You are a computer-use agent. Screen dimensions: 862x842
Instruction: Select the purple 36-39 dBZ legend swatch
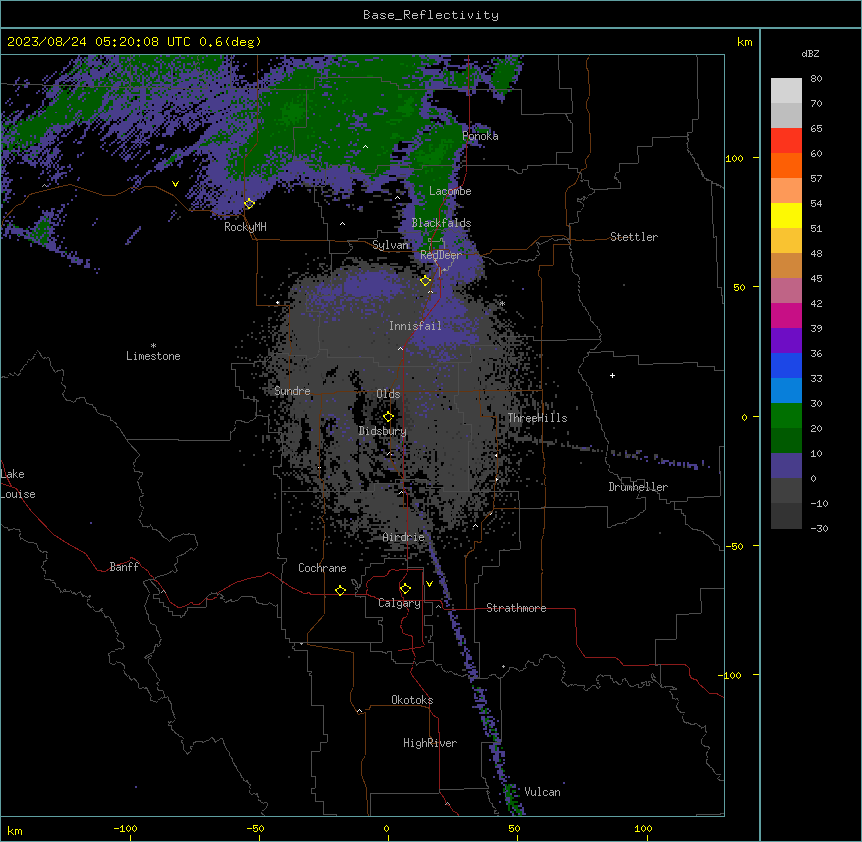tap(786, 341)
